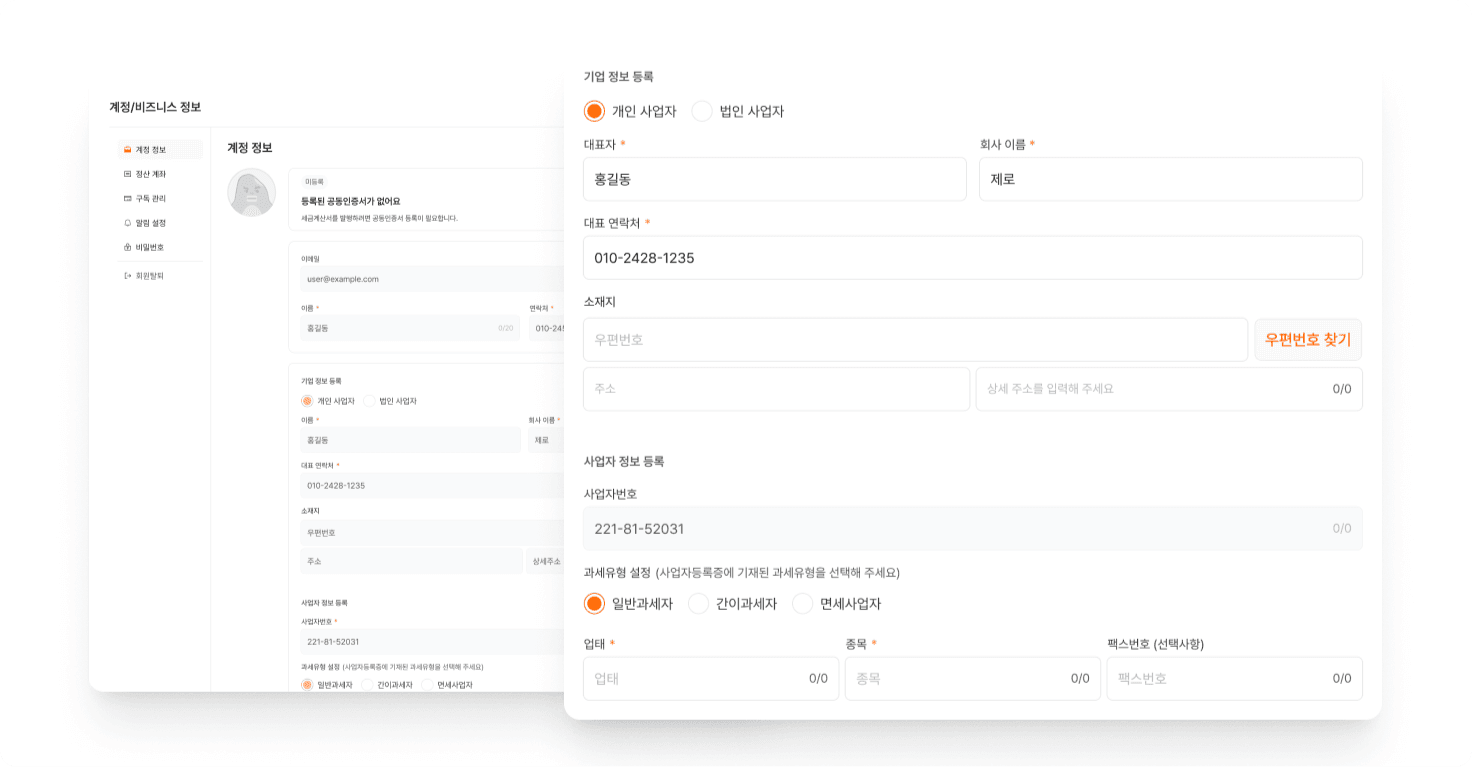Click the 미등록 status badge
The width and height of the screenshot is (1472, 768).
[315, 182]
